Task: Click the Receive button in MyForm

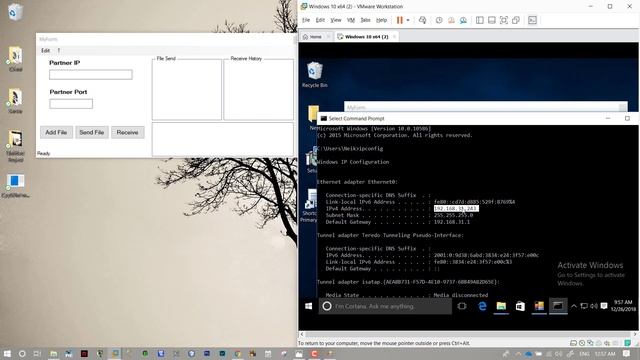Action: pos(128,132)
